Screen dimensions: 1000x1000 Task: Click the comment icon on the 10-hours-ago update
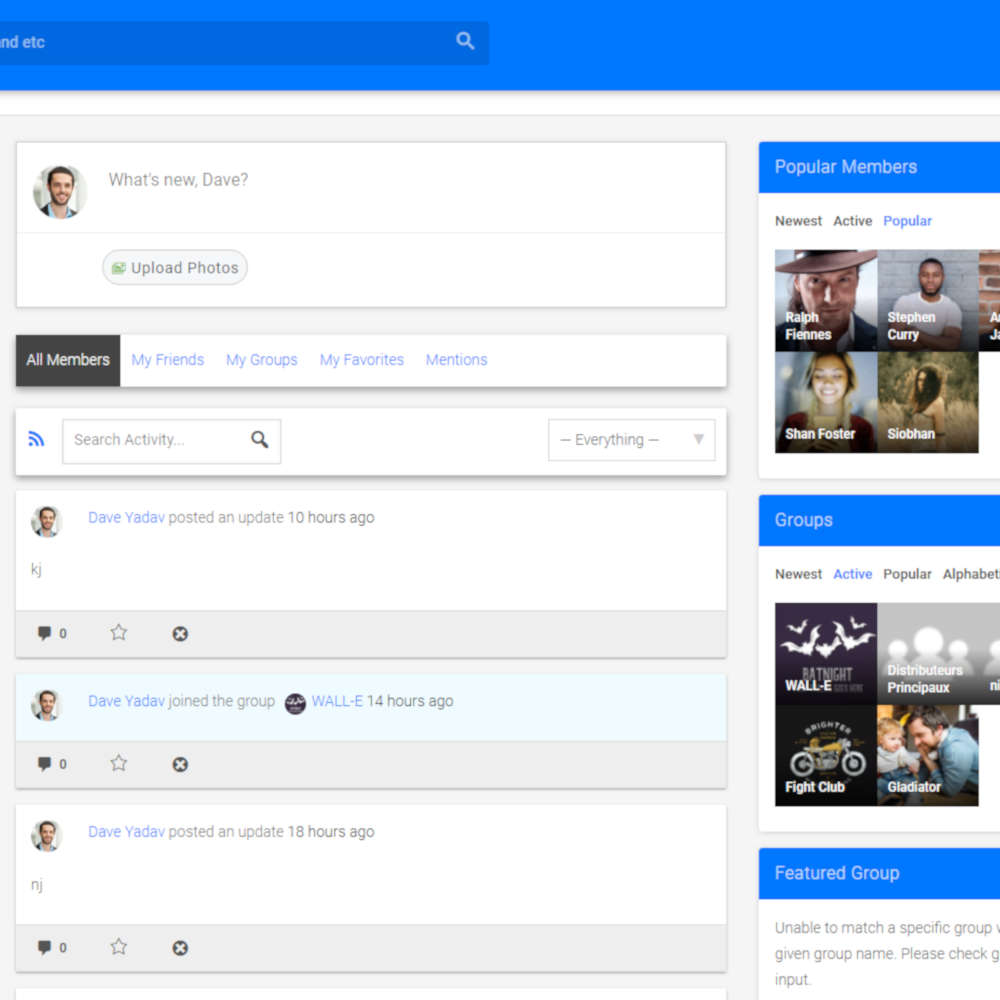click(x=45, y=633)
